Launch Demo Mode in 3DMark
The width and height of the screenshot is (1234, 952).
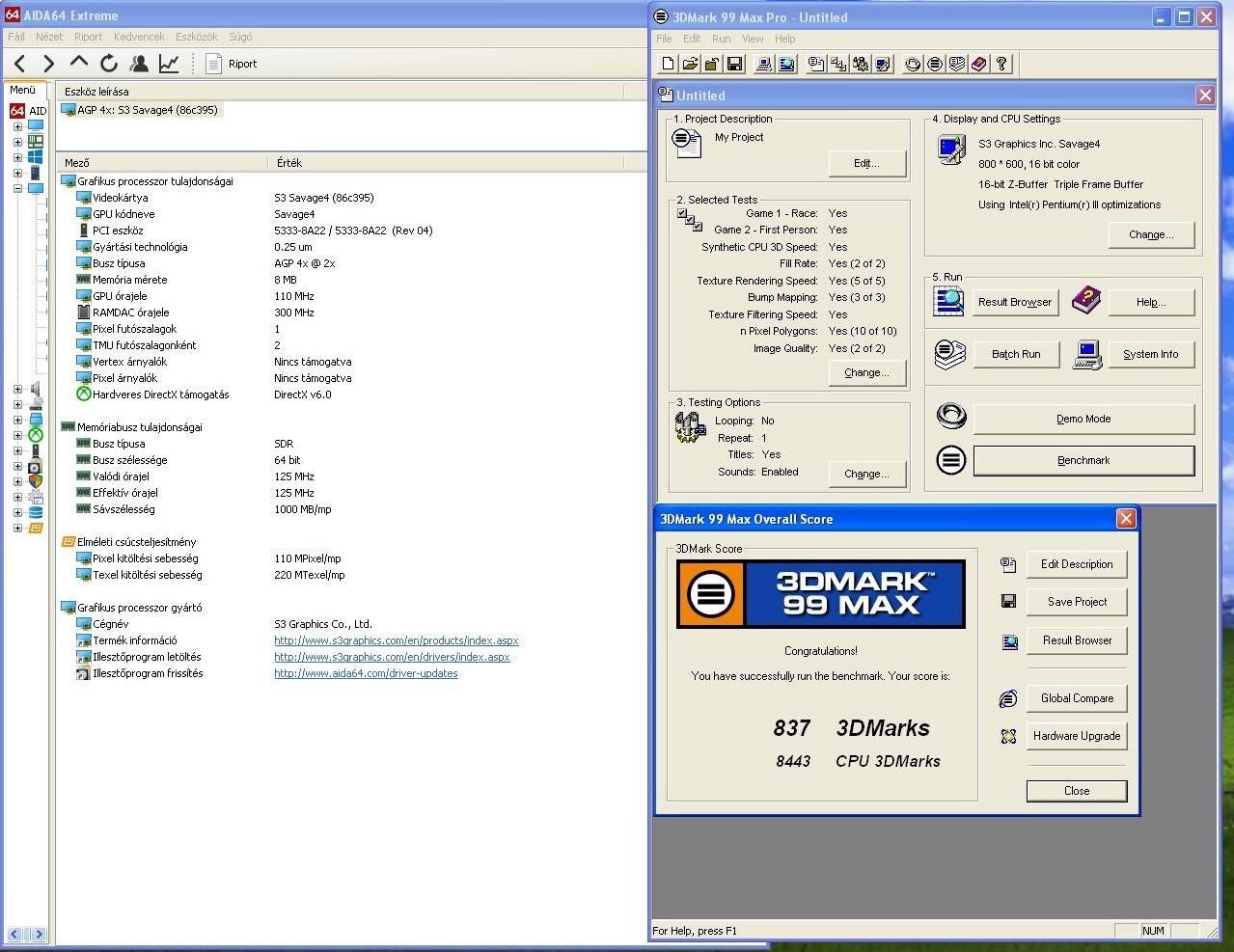pos(1083,419)
